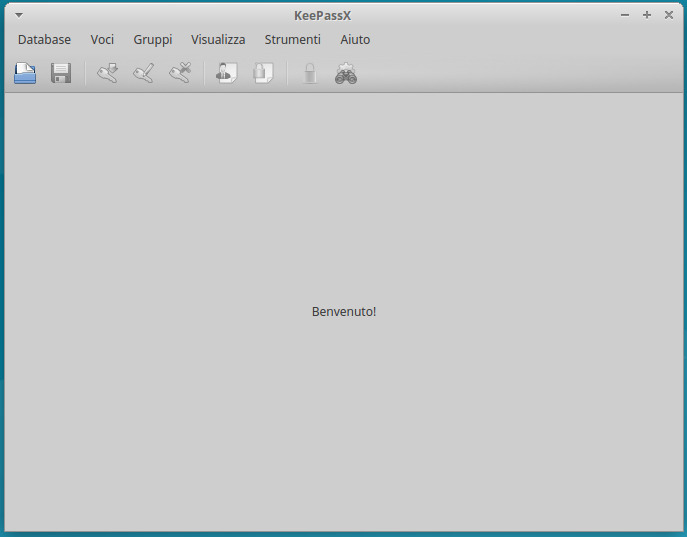Copy password to clipboard icon
This screenshot has height=537, width=687.
click(263, 73)
